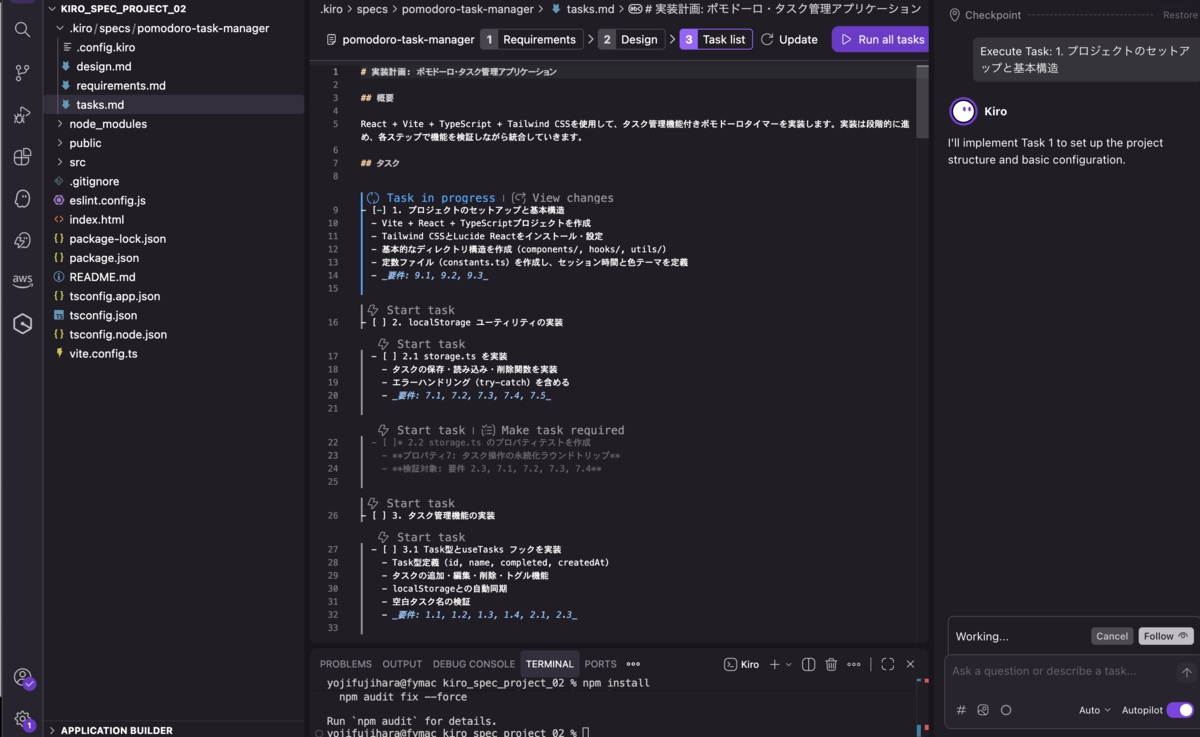Select the Task list spec step
1200x737 pixels.
pyautogui.click(x=716, y=40)
